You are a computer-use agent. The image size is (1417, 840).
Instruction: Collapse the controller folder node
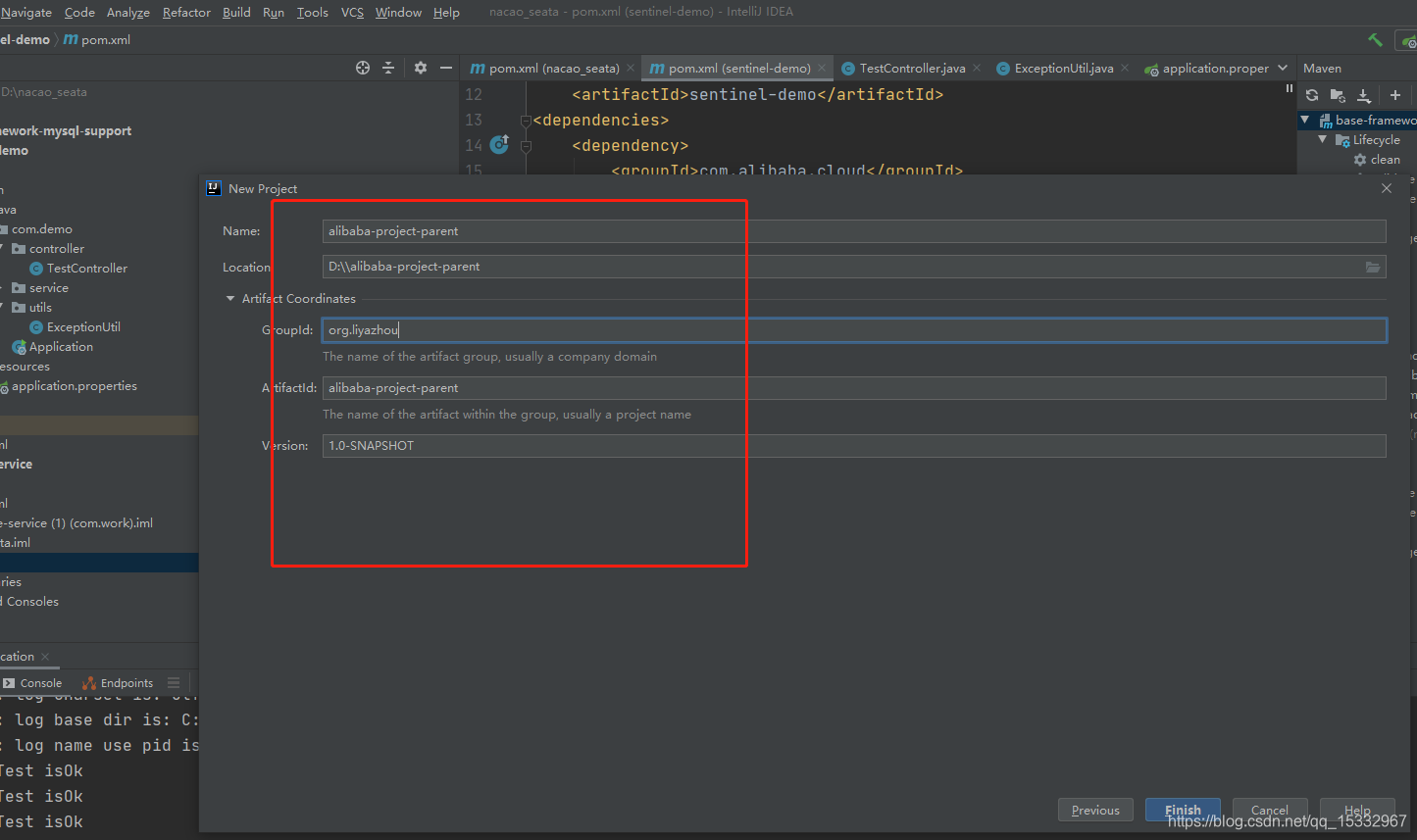(x=2, y=249)
